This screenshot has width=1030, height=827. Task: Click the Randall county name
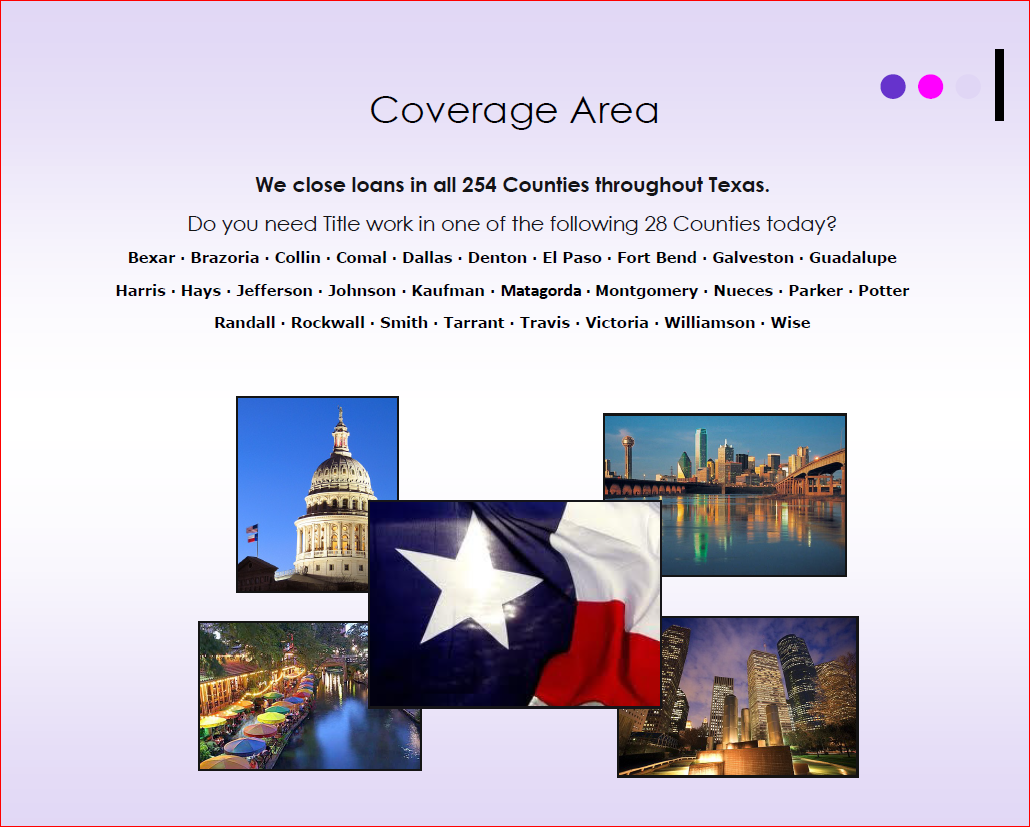pyautogui.click(x=244, y=323)
